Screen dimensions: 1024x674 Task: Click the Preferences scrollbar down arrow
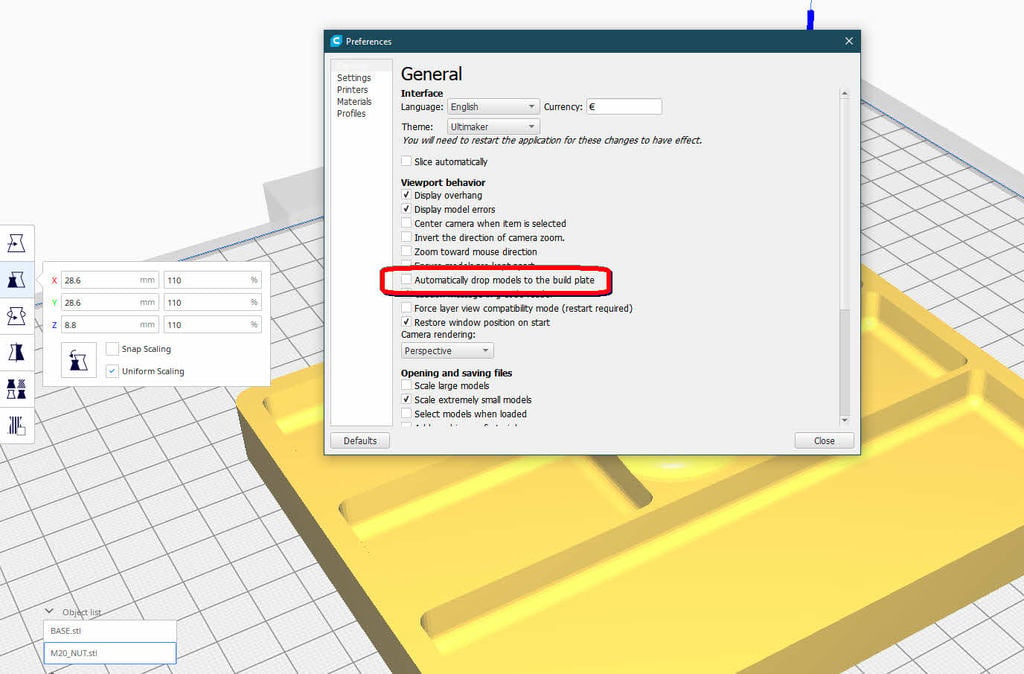click(x=844, y=420)
